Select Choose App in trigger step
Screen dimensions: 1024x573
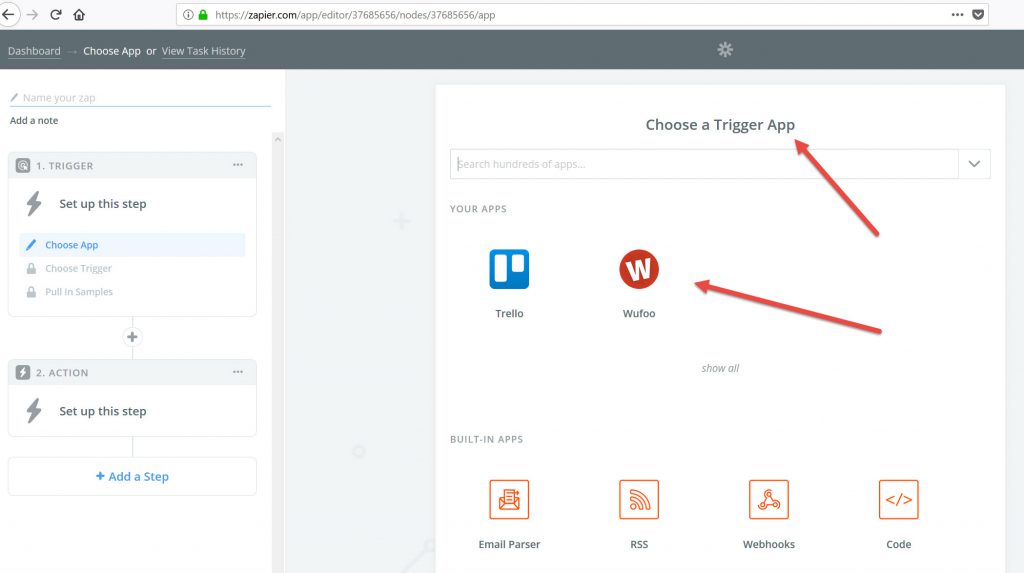[72, 245]
